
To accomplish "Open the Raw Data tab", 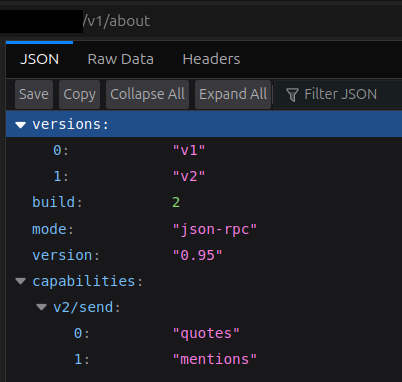I will pos(120,59).
